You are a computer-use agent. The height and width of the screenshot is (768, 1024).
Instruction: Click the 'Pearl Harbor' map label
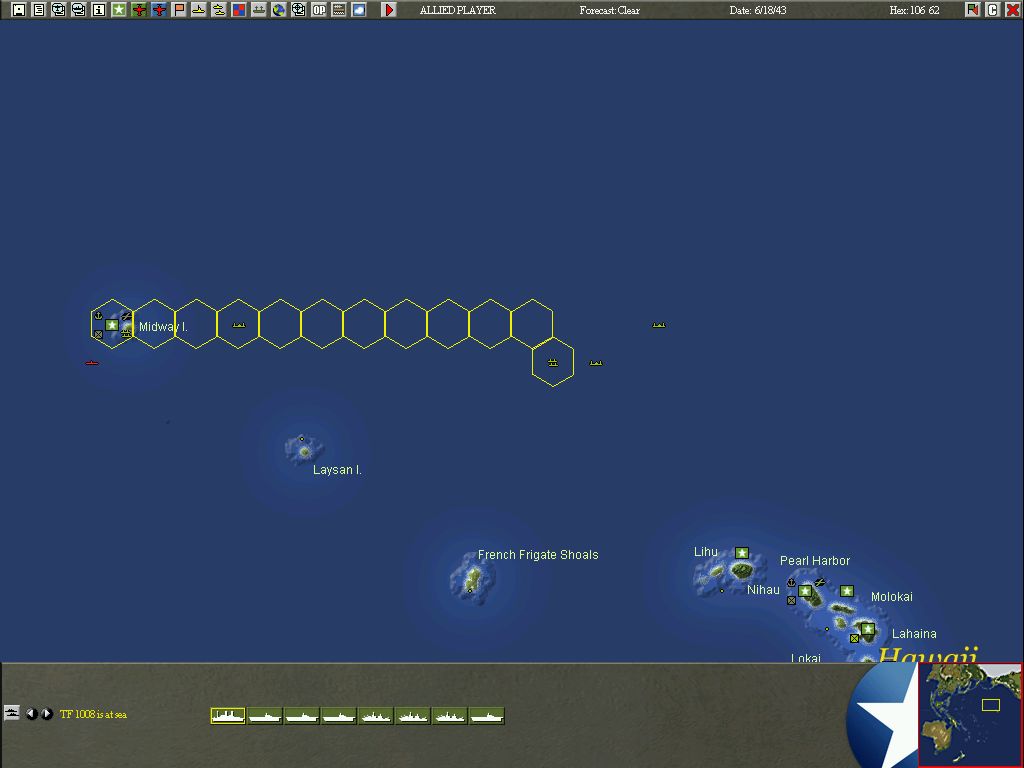tap(815, 561)
